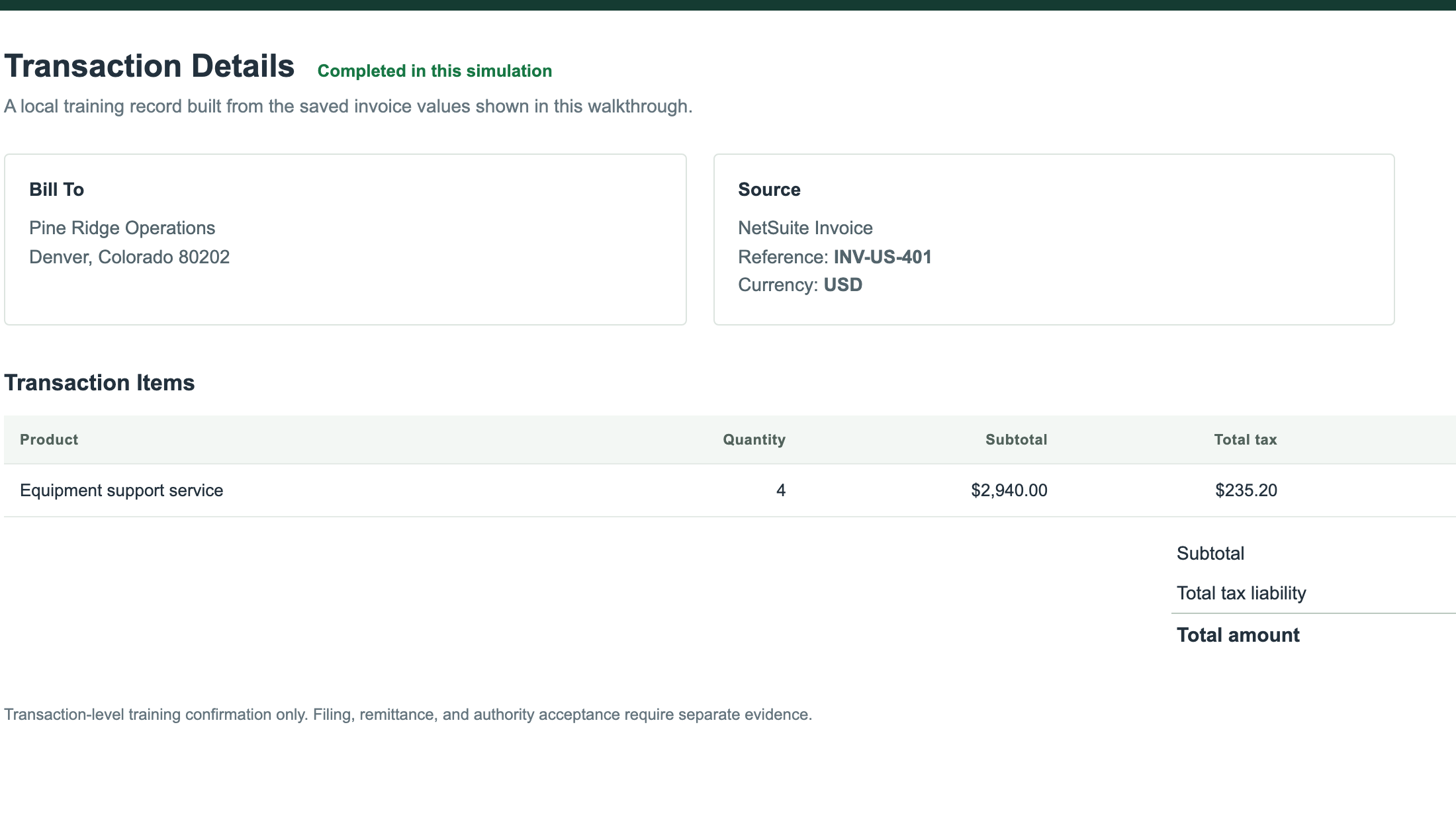Click the Product column header
Screen dimensions: 1456x827
pos(49,440)
